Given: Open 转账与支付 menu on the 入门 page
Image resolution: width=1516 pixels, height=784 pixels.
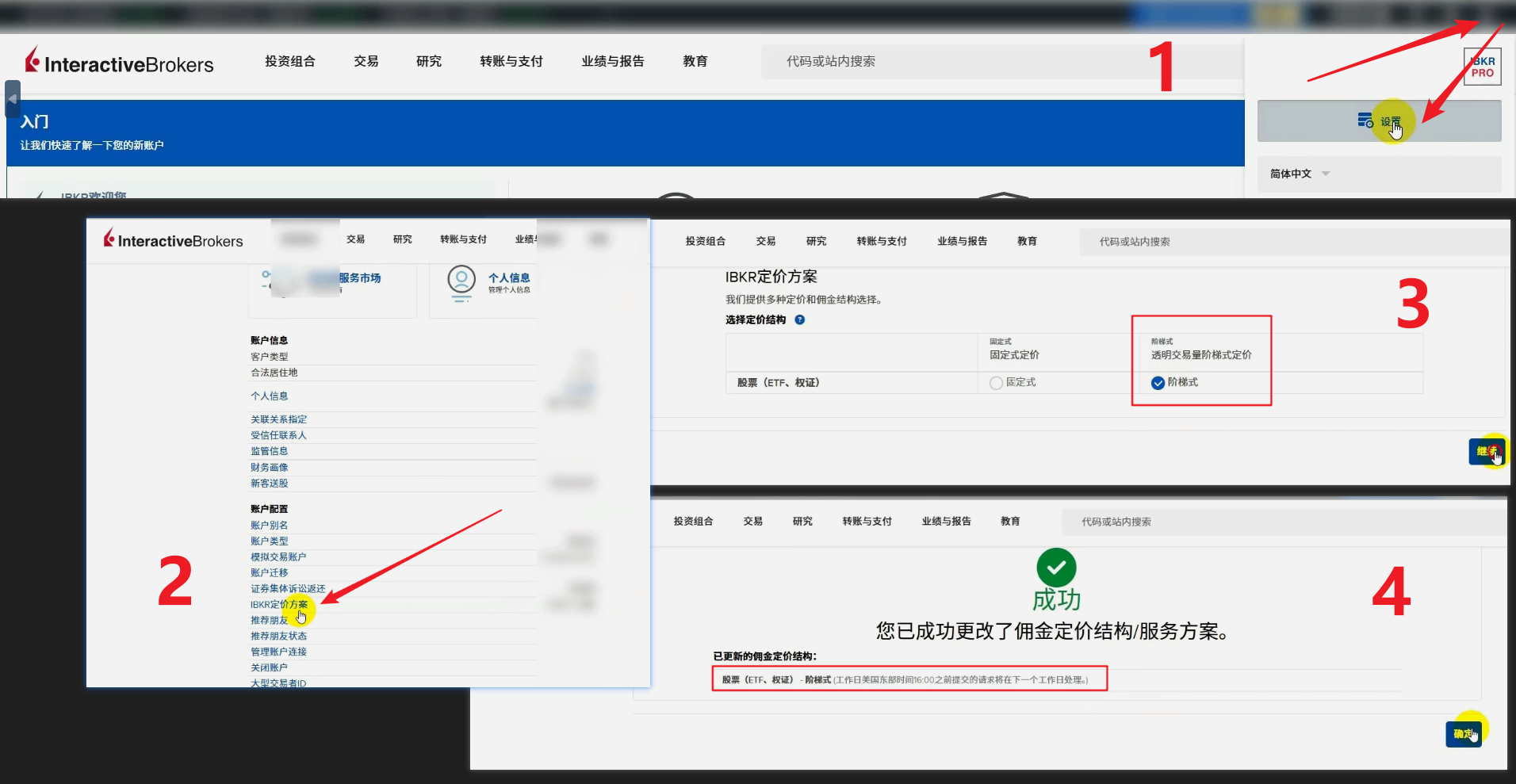Looking at the screenshot, I should (511, 61).
